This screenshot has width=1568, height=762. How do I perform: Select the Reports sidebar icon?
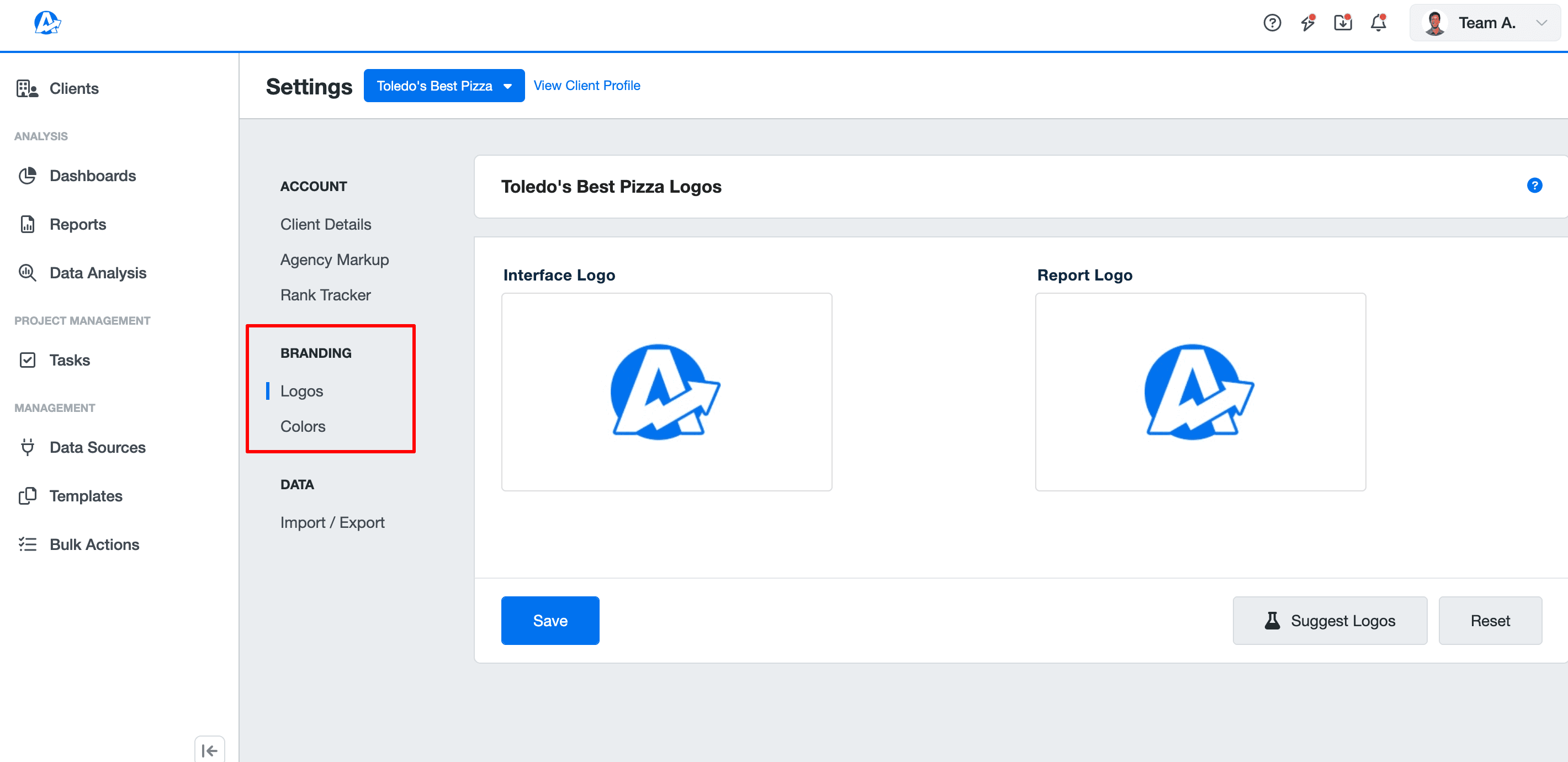pos(28,224)
